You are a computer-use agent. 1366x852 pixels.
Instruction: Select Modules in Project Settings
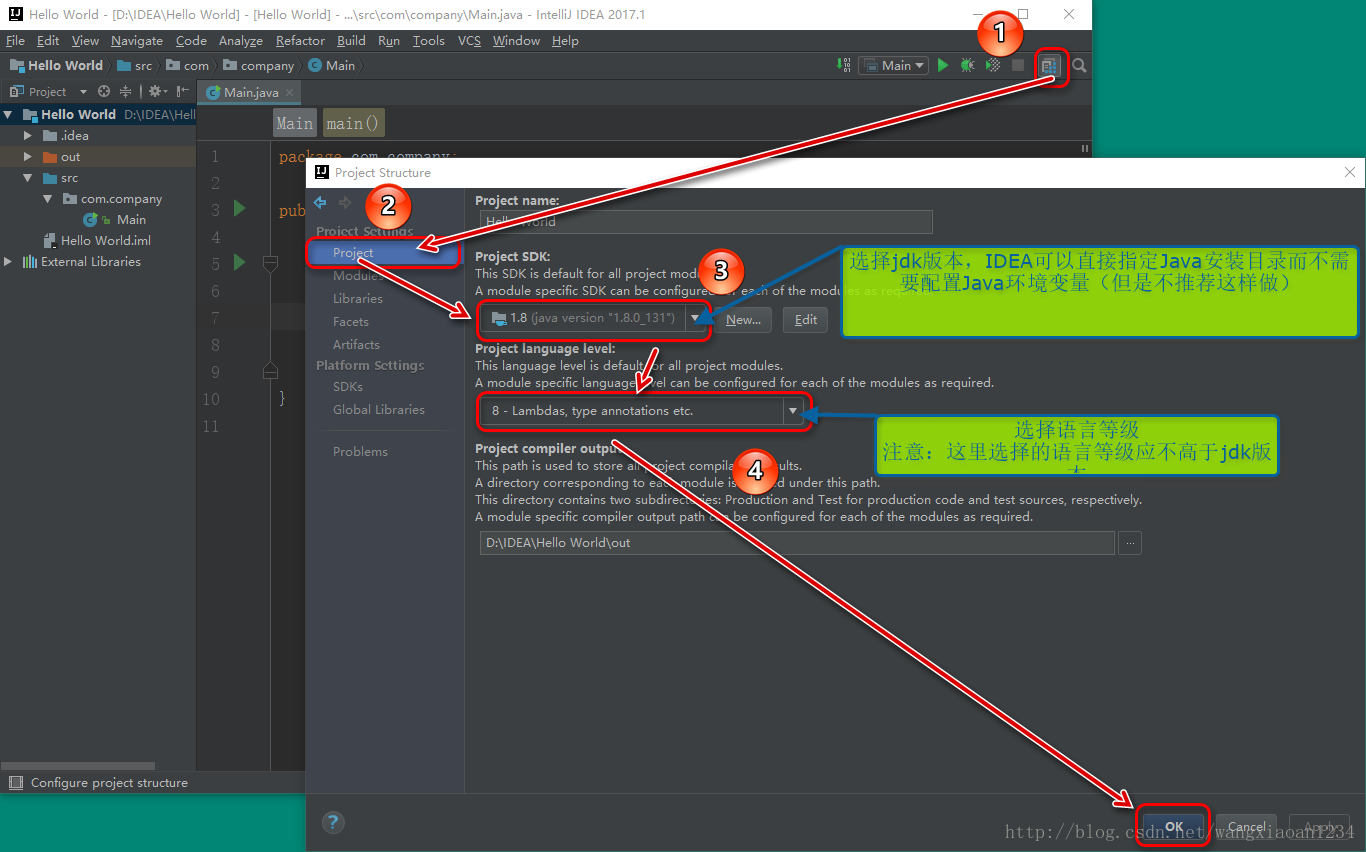(x=356, y=276)
